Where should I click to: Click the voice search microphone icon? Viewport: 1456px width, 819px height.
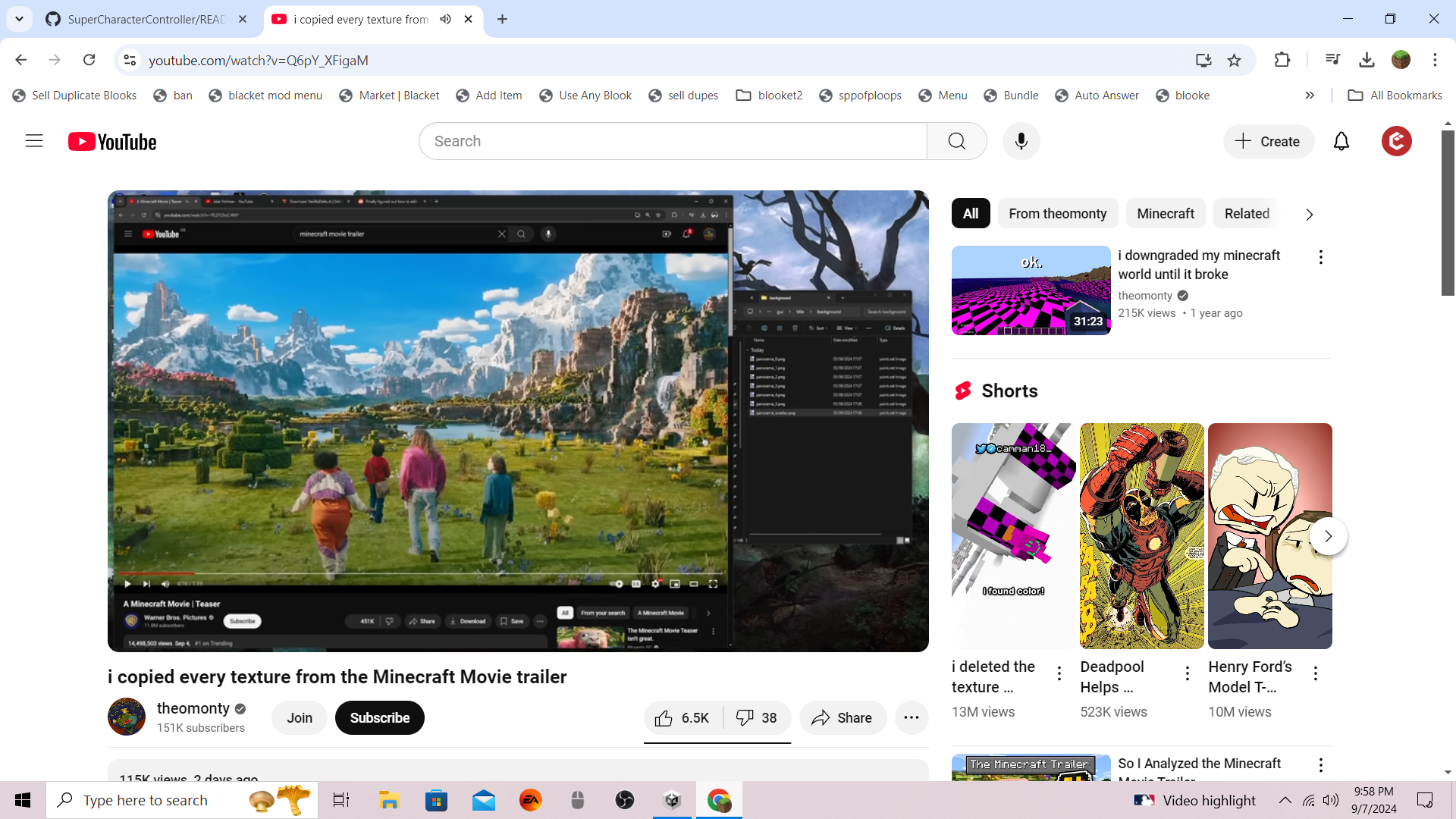tap(1021, 141)
